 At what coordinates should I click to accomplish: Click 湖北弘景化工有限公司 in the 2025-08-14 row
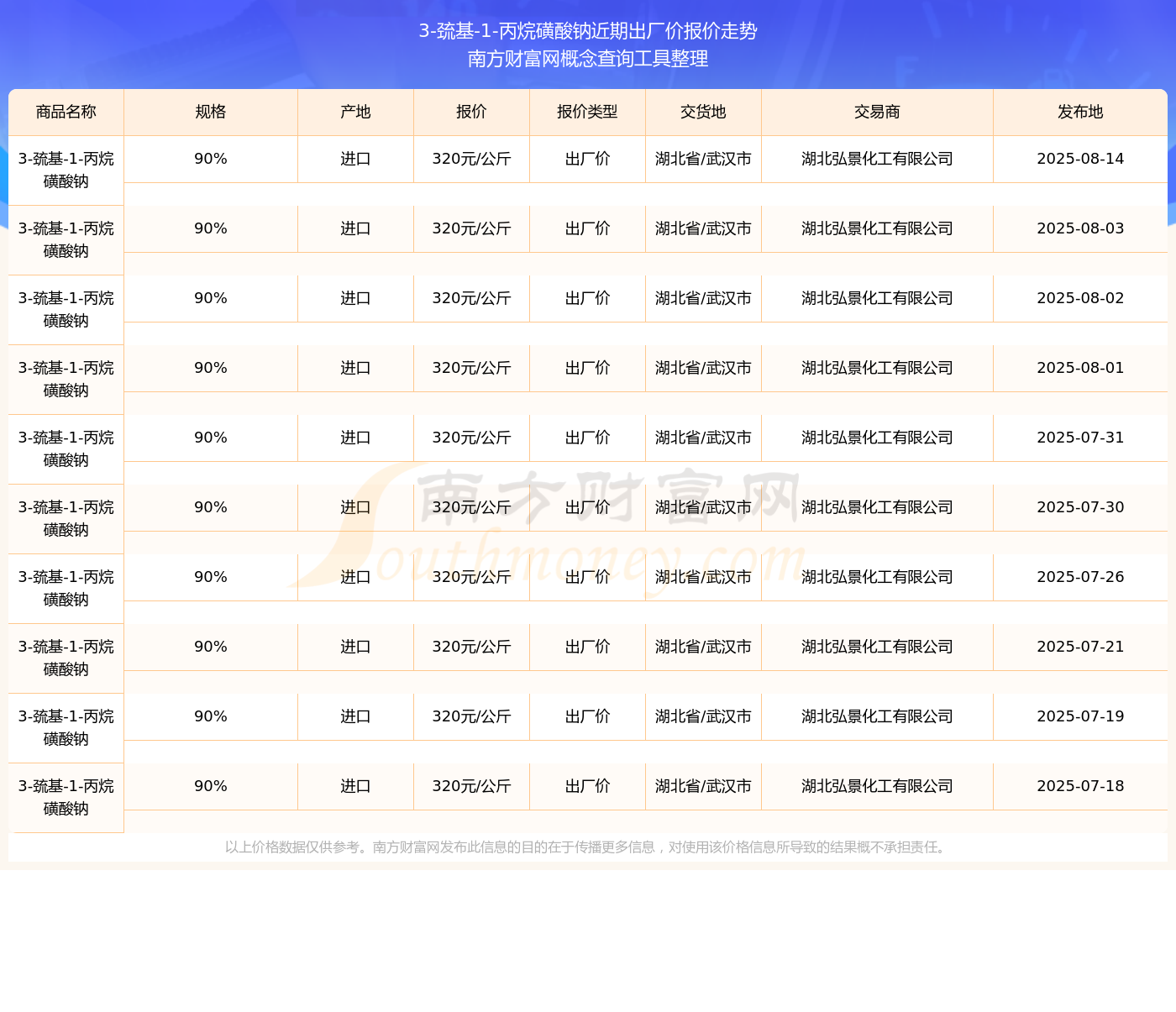[877, 159]
